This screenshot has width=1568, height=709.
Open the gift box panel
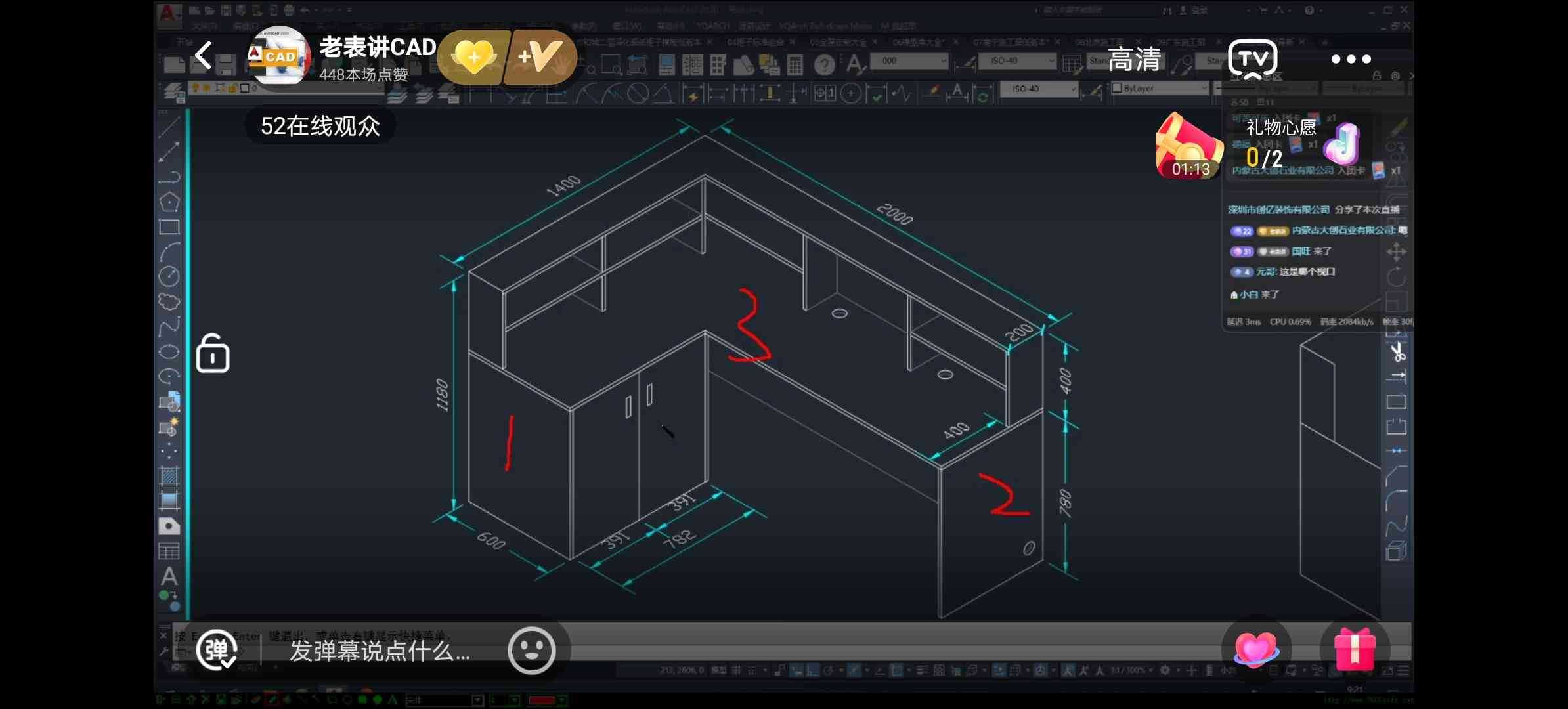1355,649
